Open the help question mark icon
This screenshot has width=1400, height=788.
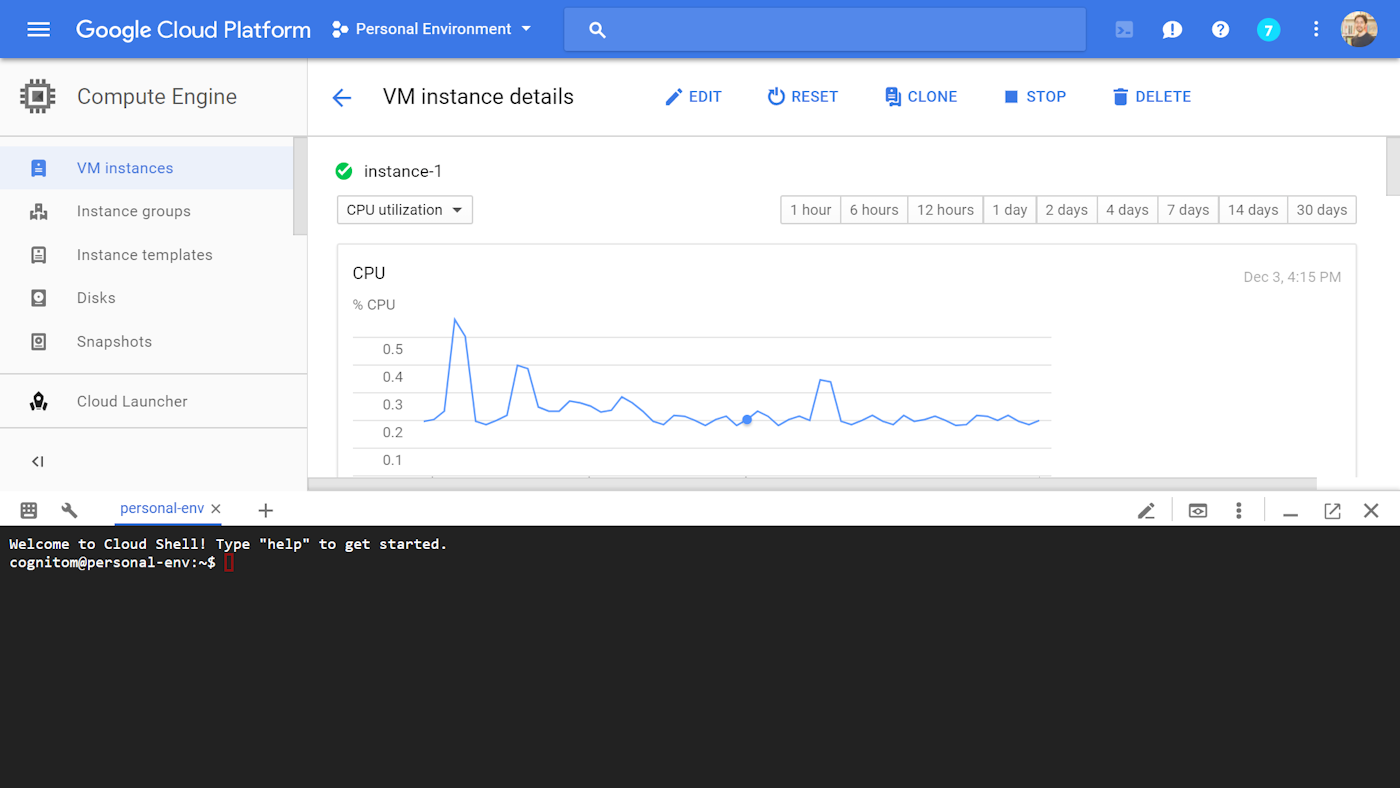[1220, 30]
